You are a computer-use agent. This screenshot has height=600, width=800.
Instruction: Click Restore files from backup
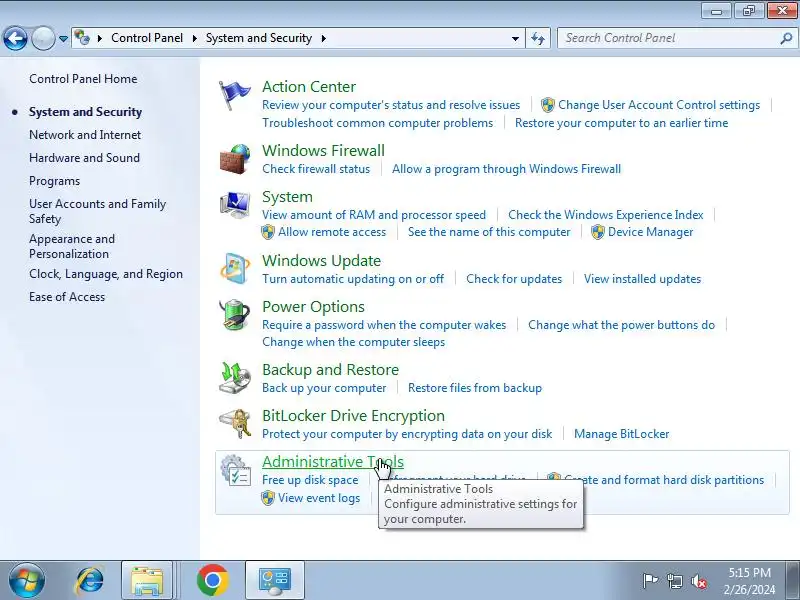tap(474, 388)
